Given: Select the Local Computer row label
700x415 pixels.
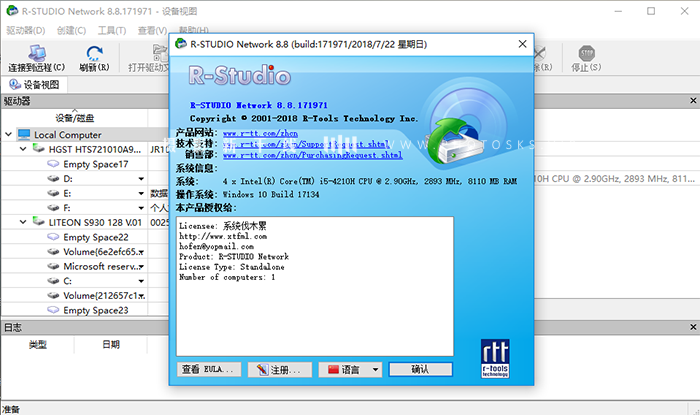Looking at the screenshot, I should (68, 135).
